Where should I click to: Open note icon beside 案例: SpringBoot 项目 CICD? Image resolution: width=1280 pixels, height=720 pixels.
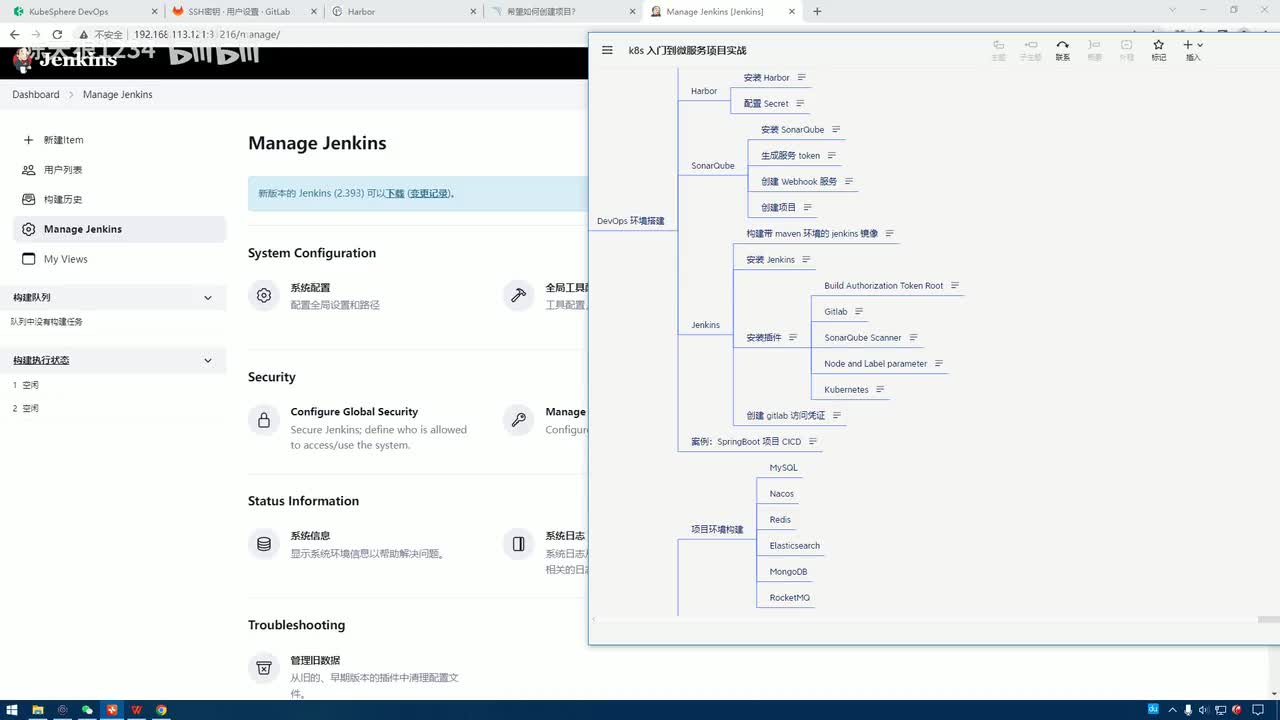pyautogui.click(x=812, y=441)
